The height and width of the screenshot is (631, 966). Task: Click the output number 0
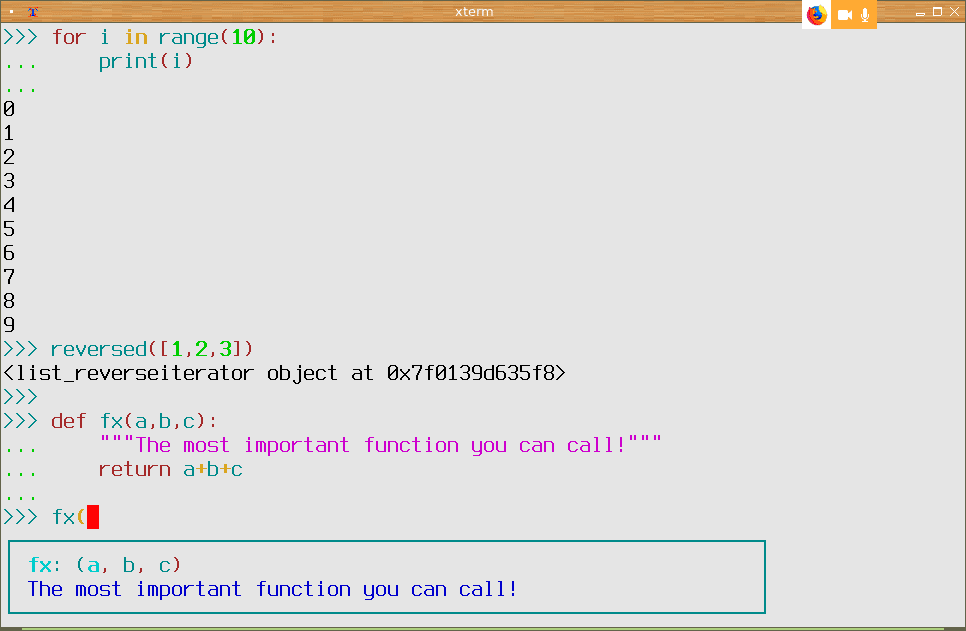tap(9, 109)
